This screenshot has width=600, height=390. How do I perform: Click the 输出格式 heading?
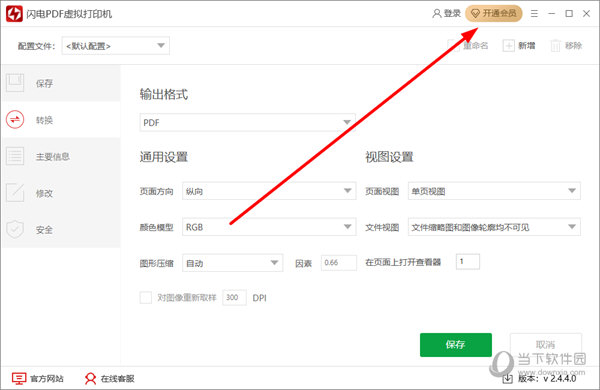click(x=164, y=94)
